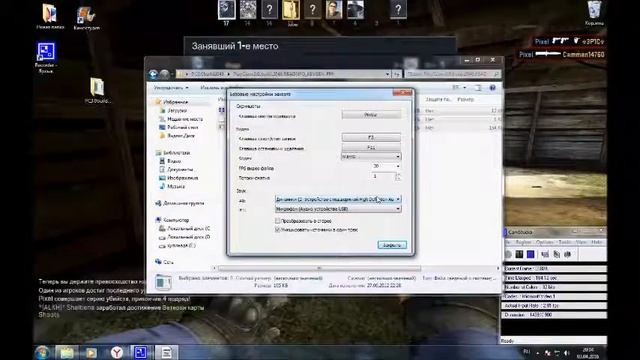Open Yandex browser from the taskbar
640x360 pixels.
coord(117,352)
